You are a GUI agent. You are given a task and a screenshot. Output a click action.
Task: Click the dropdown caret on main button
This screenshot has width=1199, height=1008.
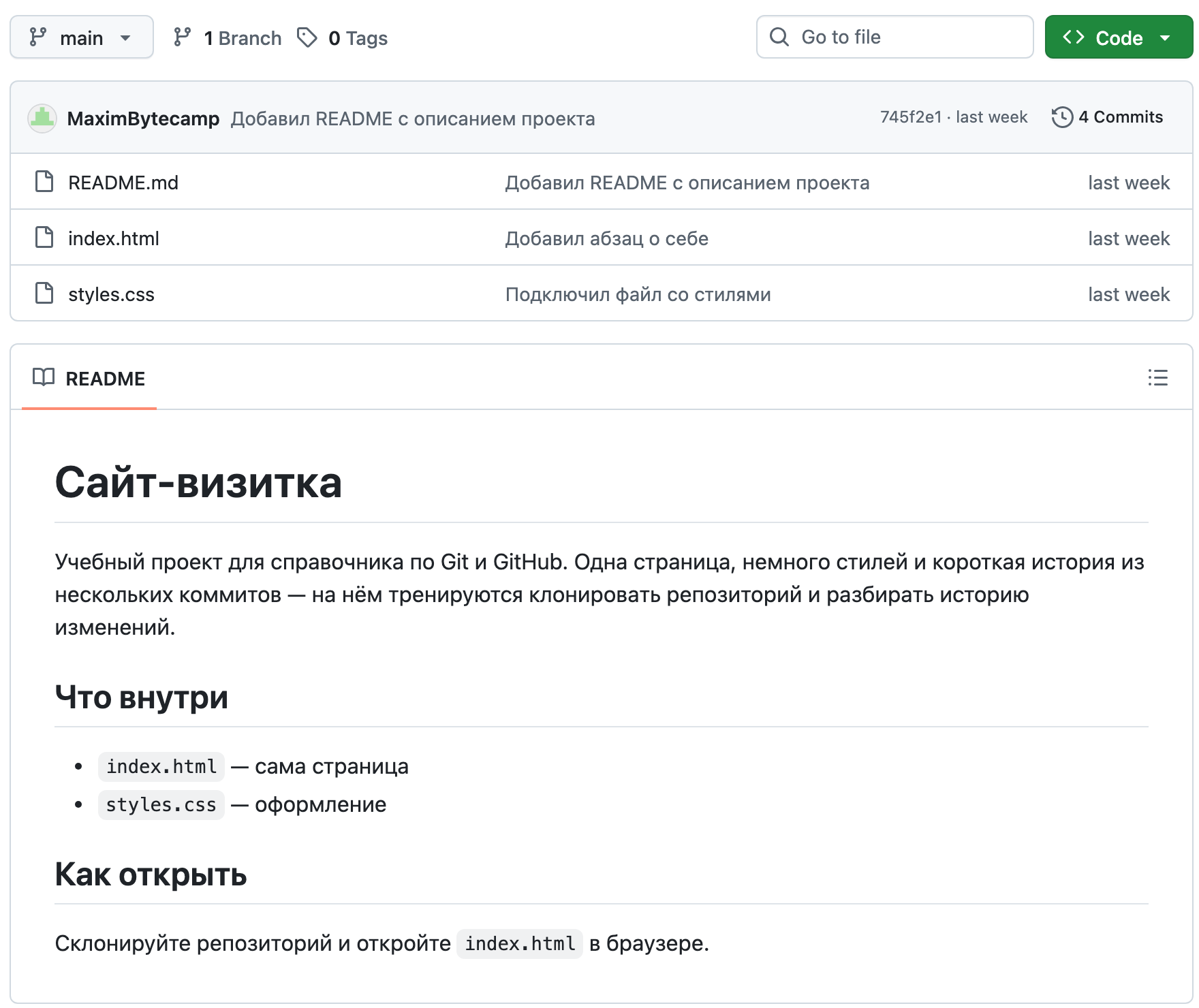point(125,38)
